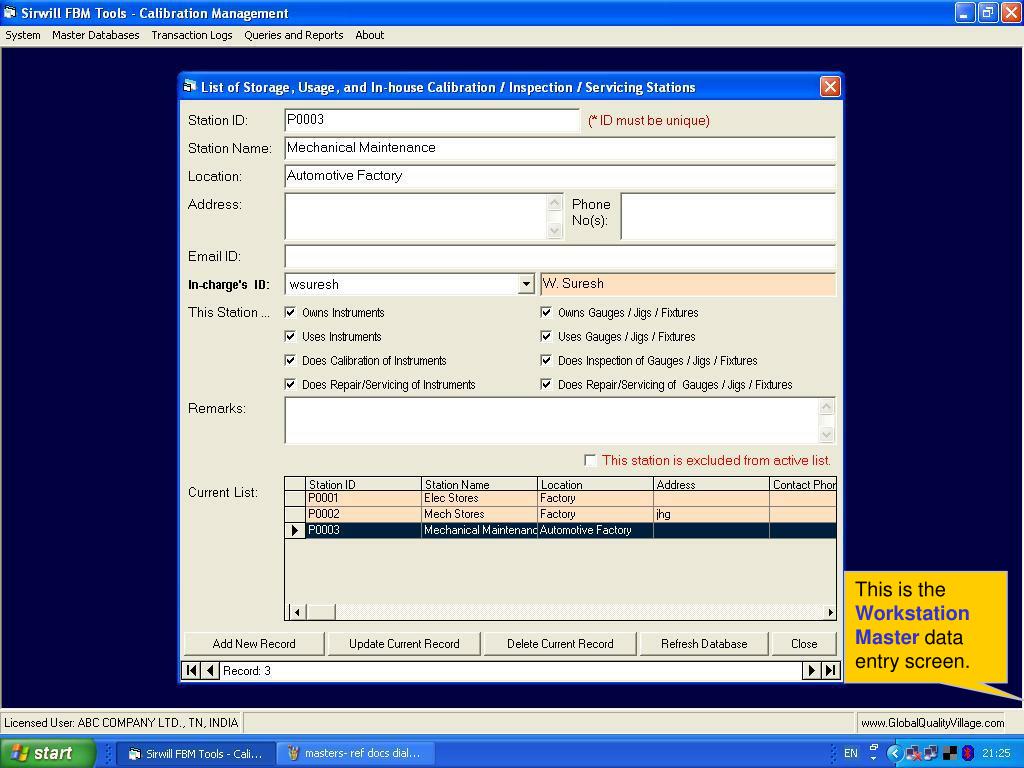
Task: Click the grid horizontal scrollbar thumb
Action: pyautogui.click(x=321, y=612)
